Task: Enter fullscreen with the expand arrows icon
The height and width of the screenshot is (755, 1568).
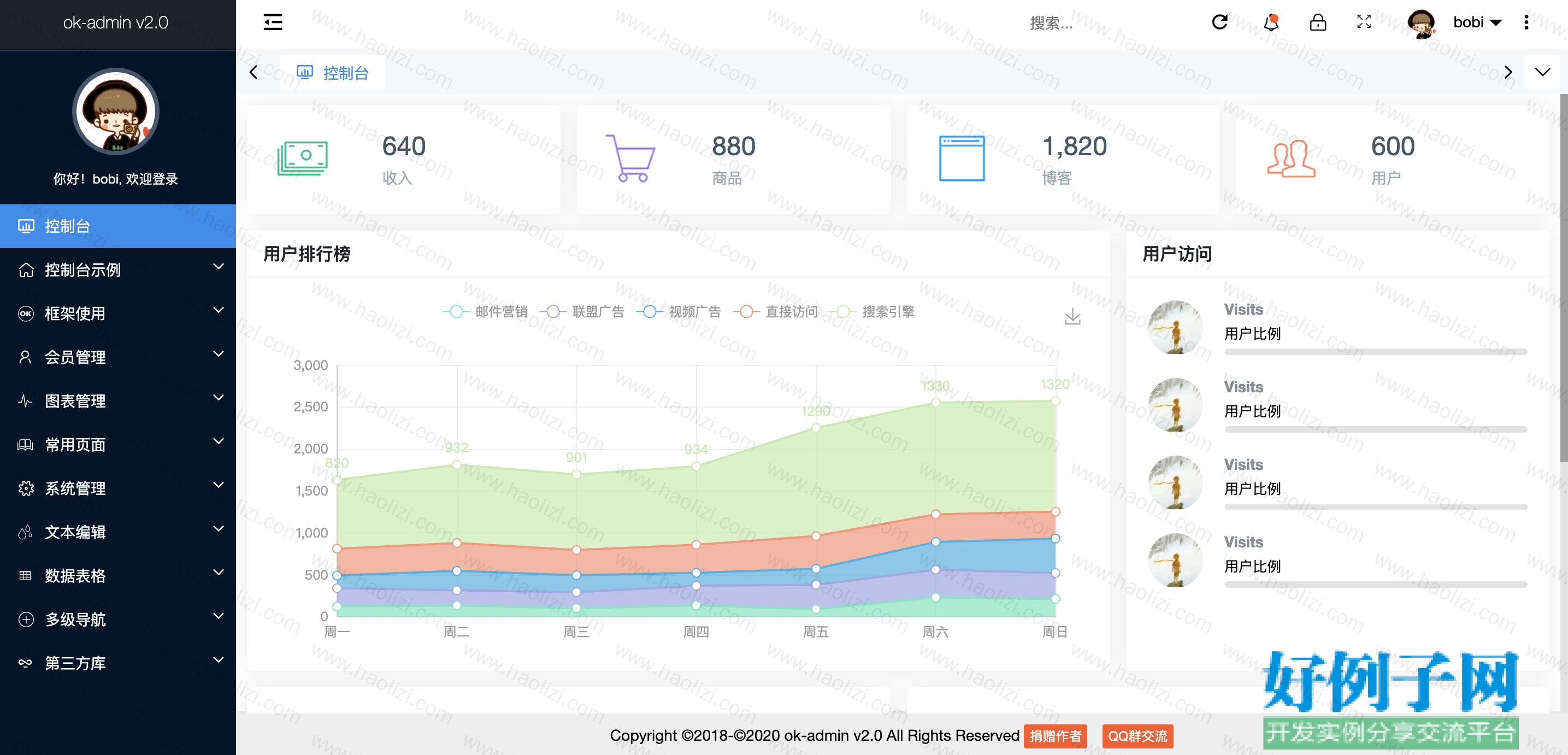Action: pyautogui.click(x=1364, y=22)
